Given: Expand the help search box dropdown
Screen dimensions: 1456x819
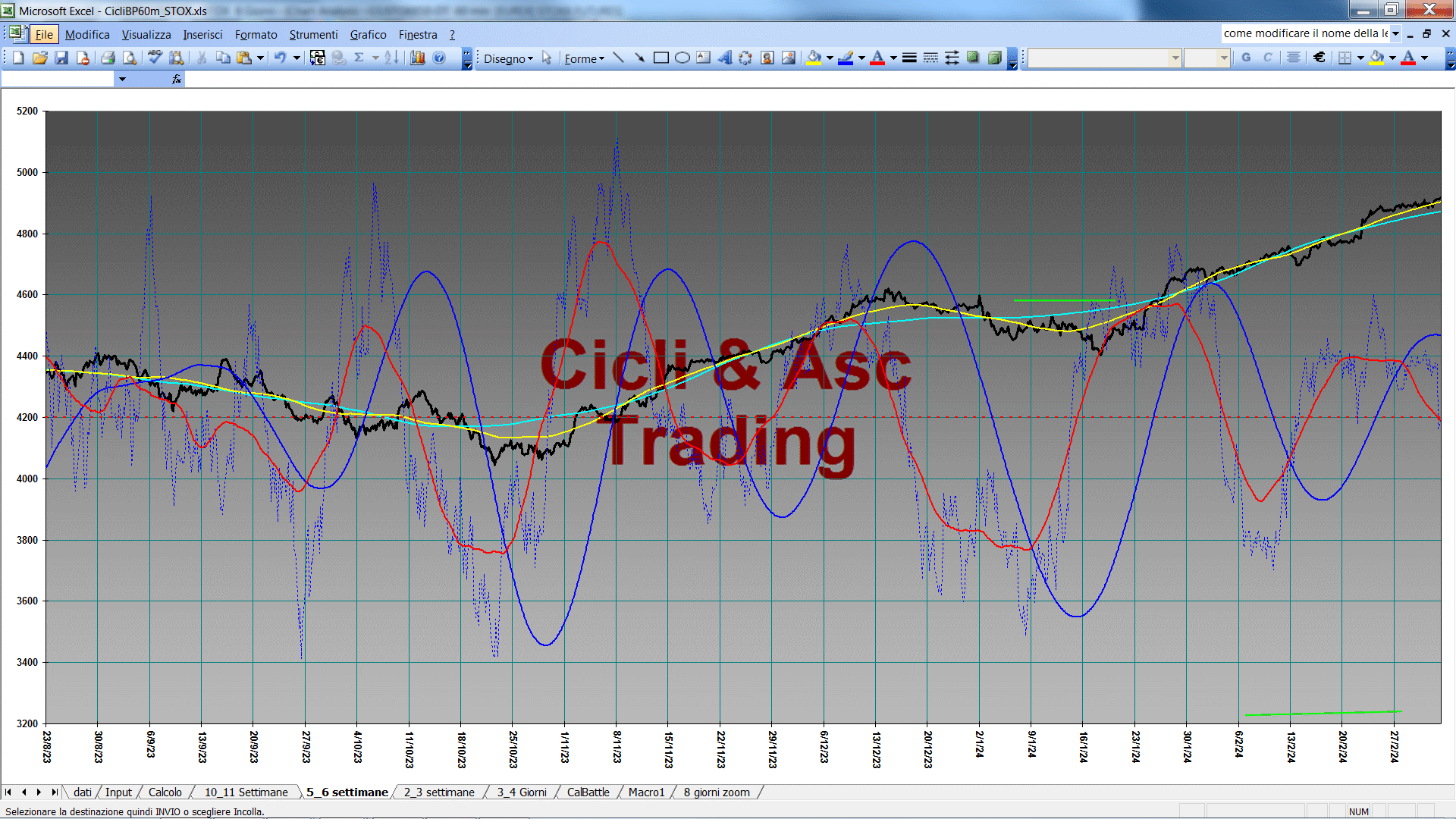Looking at the screenshot, I should point(1395,33).
